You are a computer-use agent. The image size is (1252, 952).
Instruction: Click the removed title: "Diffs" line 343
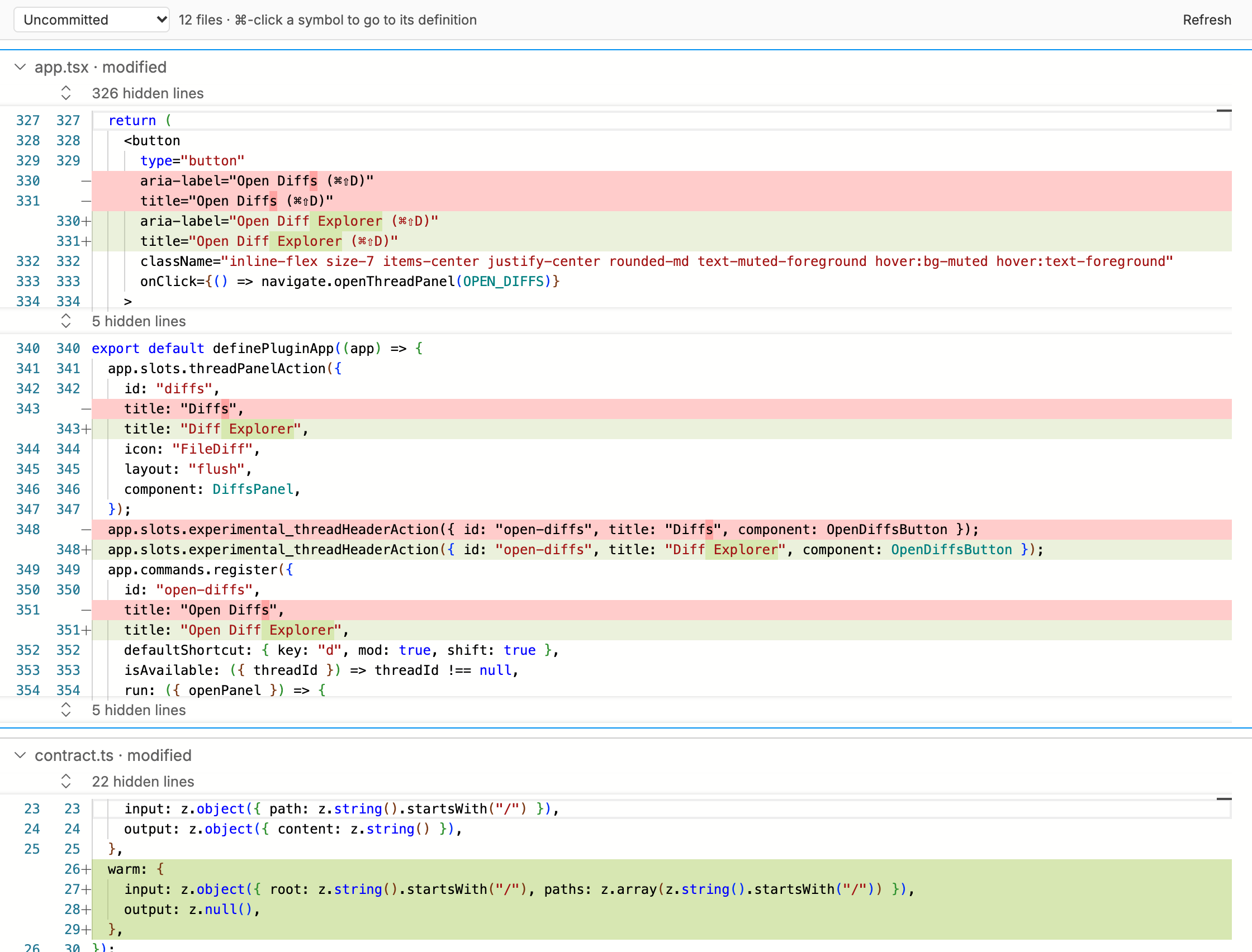coord(661,408)
